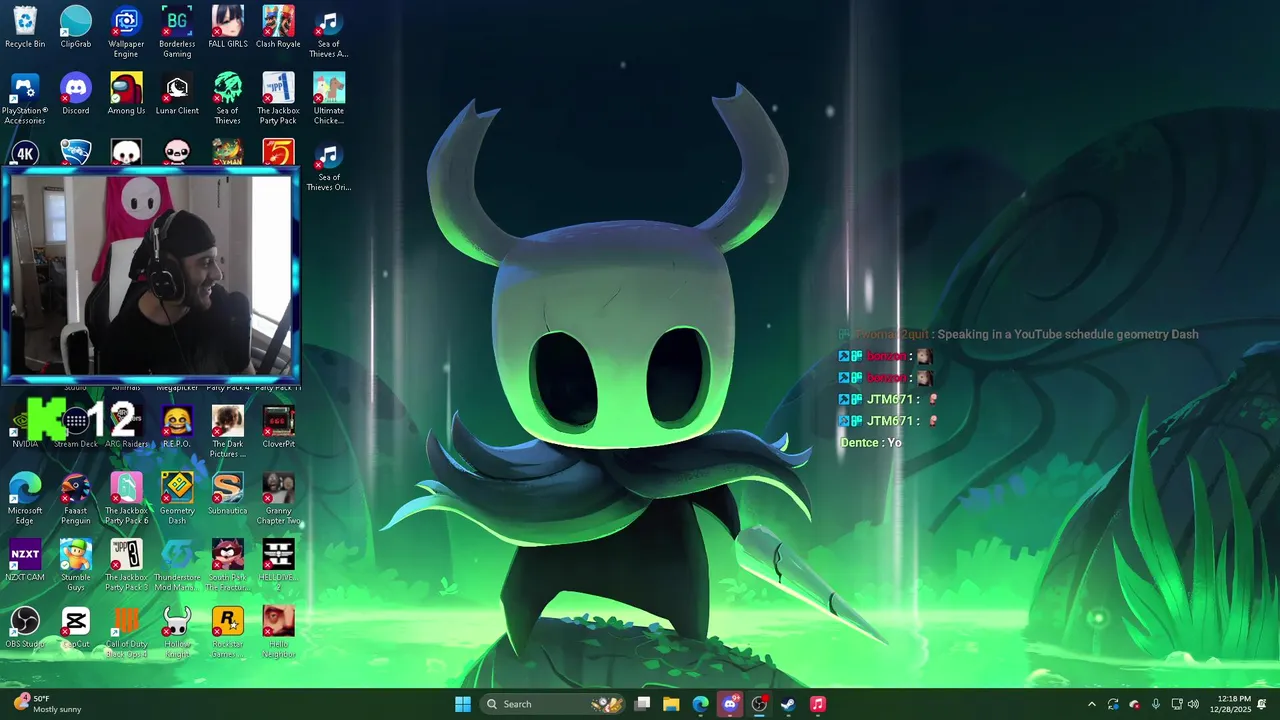Click the taskbar Search box
This screenshot has width=1280, height=720.
pos(553,704)
